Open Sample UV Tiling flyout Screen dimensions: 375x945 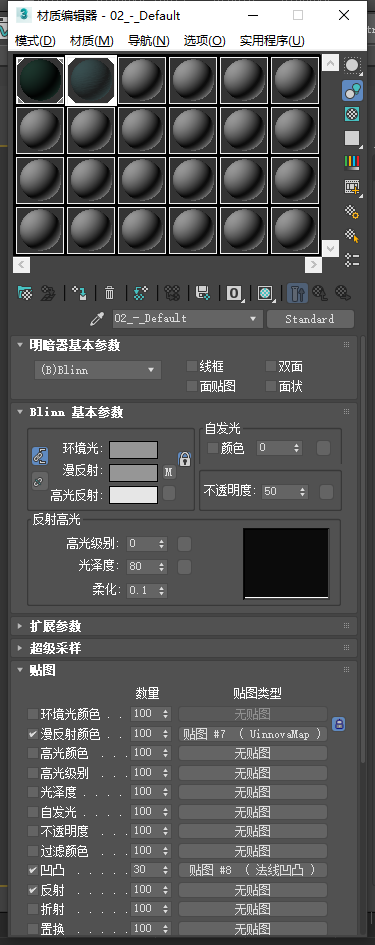click(353, 138)
